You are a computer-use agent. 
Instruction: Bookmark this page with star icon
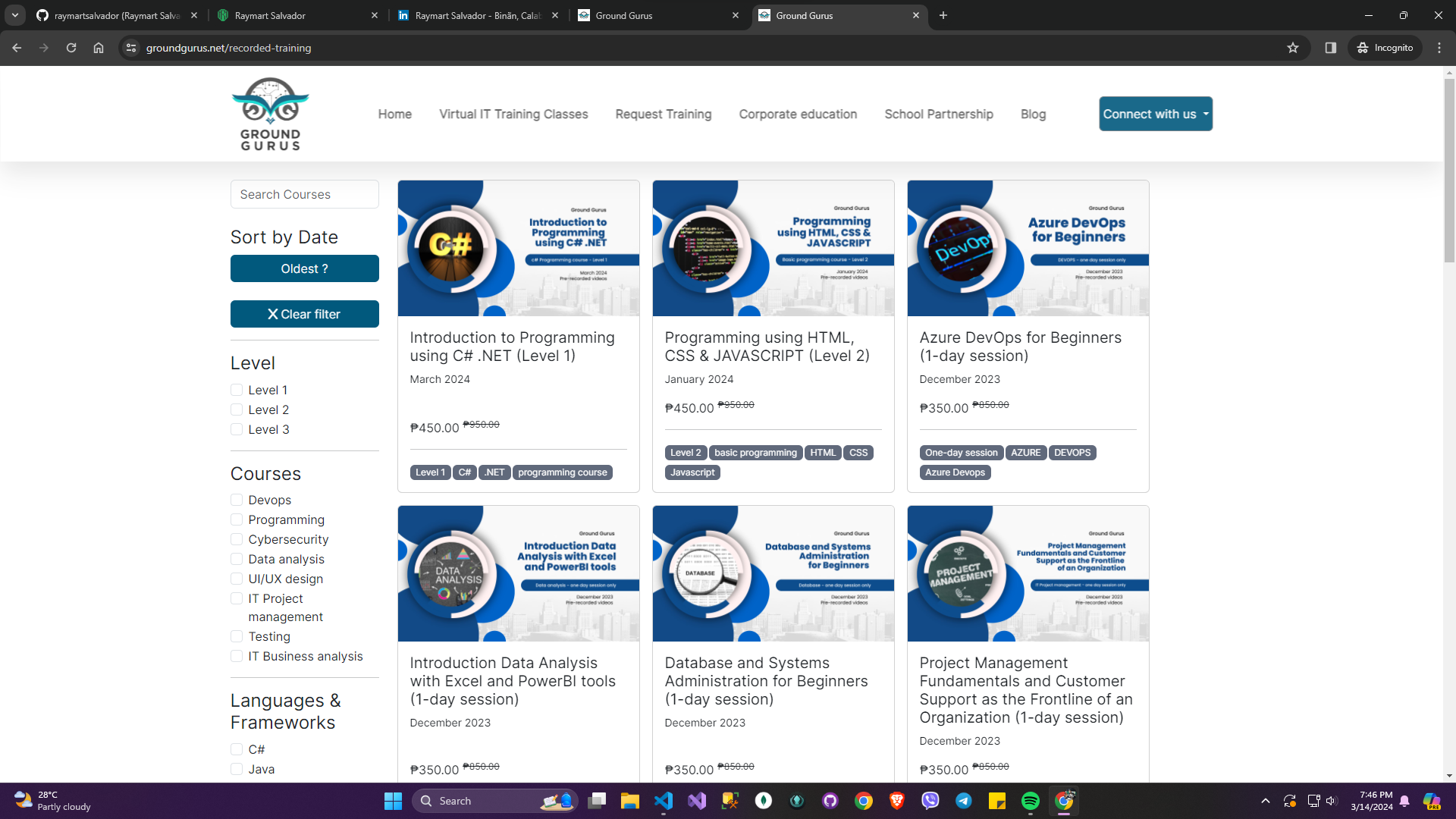coord(1293,48)
